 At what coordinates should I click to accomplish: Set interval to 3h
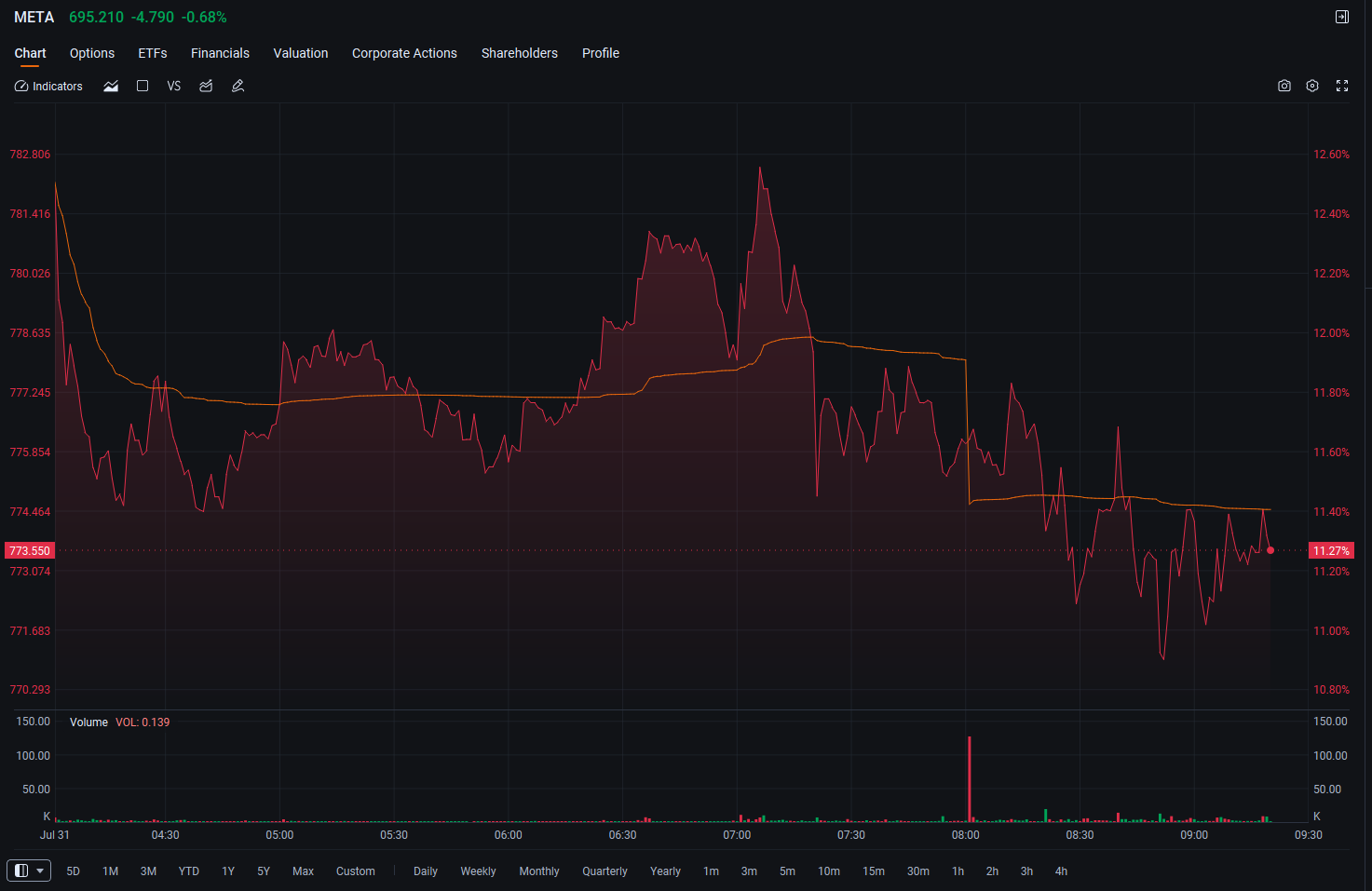[x=1026, y=871]
